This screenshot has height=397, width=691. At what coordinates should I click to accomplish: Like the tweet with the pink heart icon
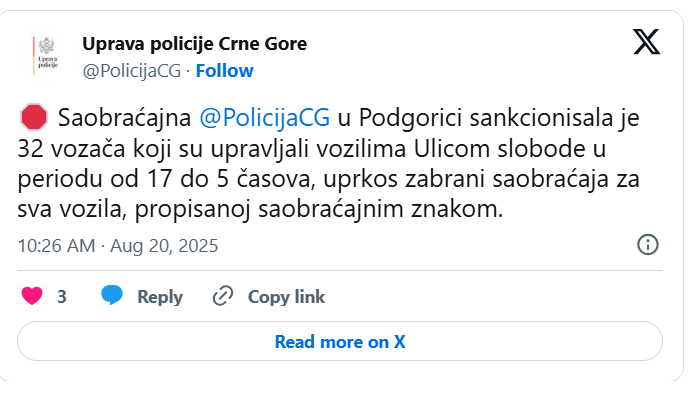point(32,296)
